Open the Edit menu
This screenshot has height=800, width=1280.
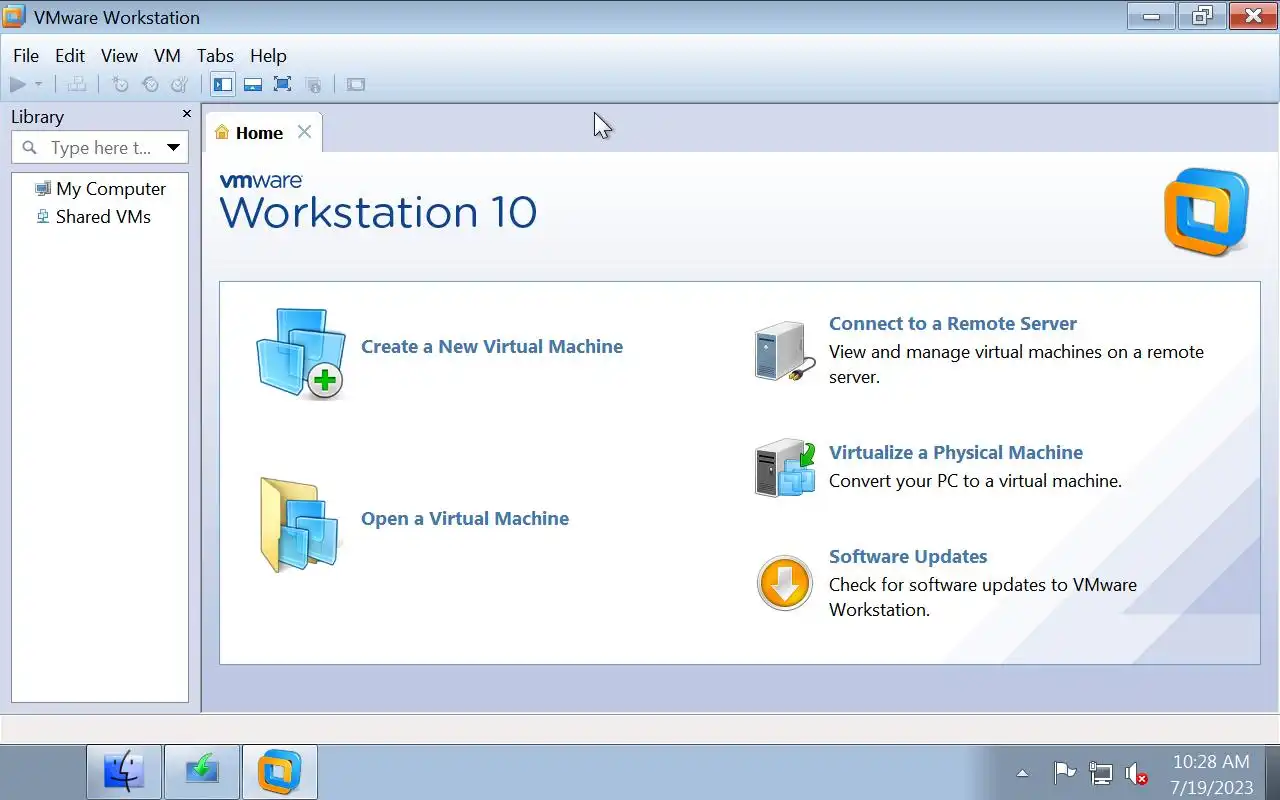pos(70,56)
